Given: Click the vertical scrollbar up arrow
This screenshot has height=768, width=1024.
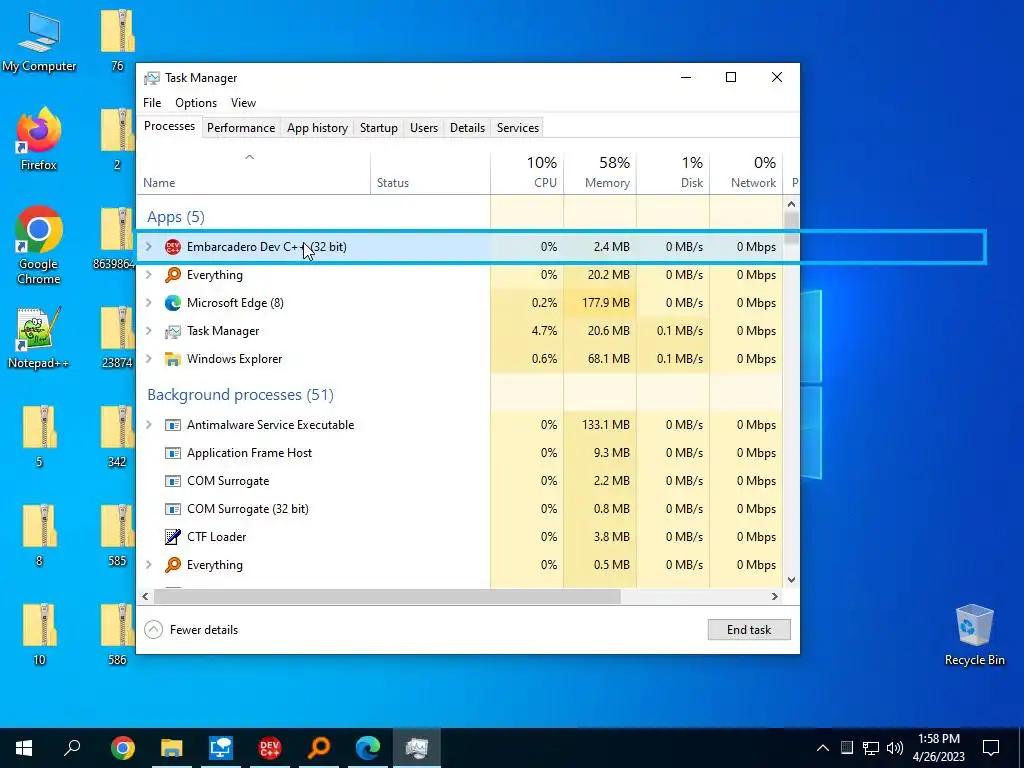Looking at the screenshot, I should (x=791, y=204).
